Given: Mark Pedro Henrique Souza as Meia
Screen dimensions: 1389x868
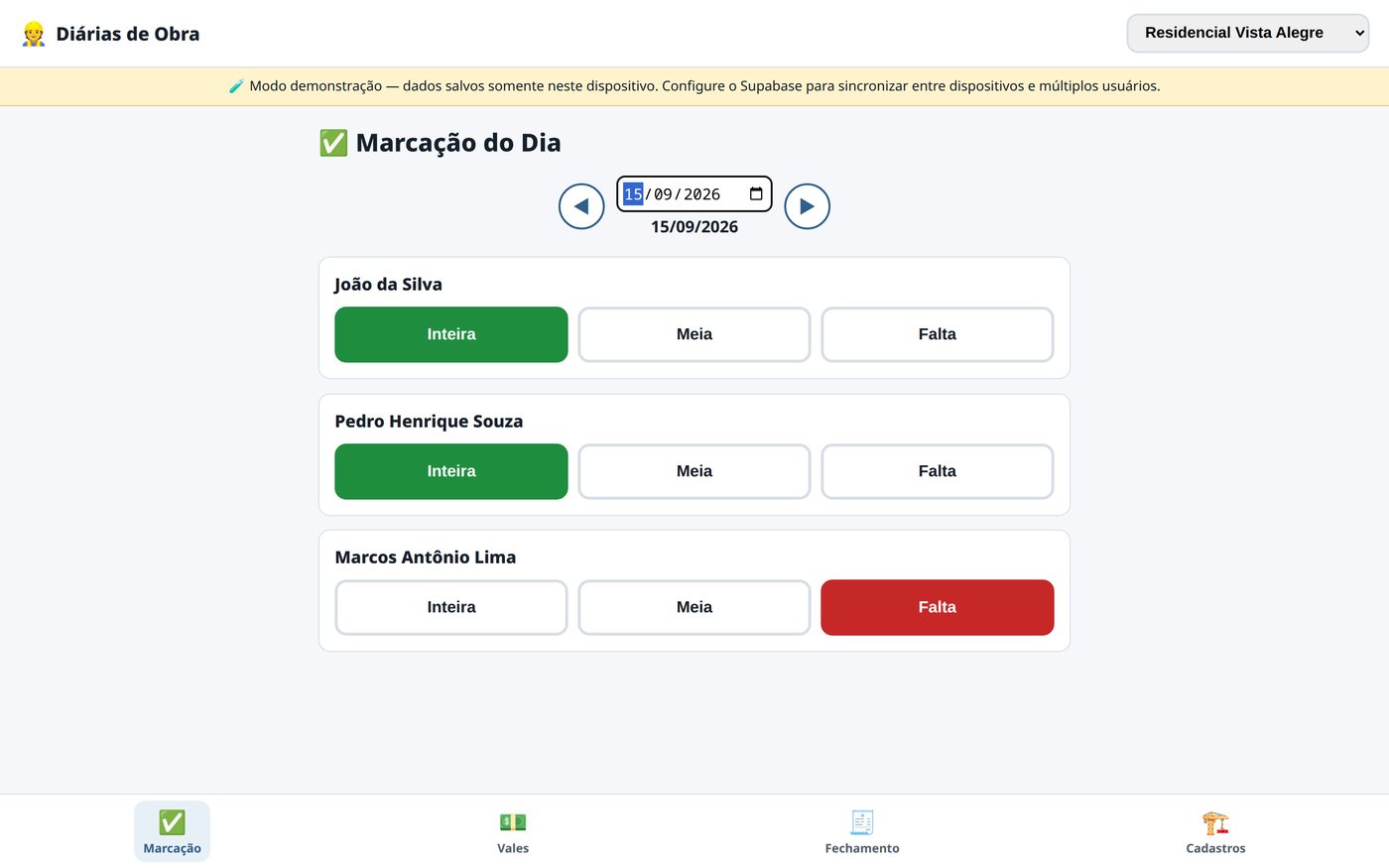Looking at the screenshot, I should (x=694, y=471).
